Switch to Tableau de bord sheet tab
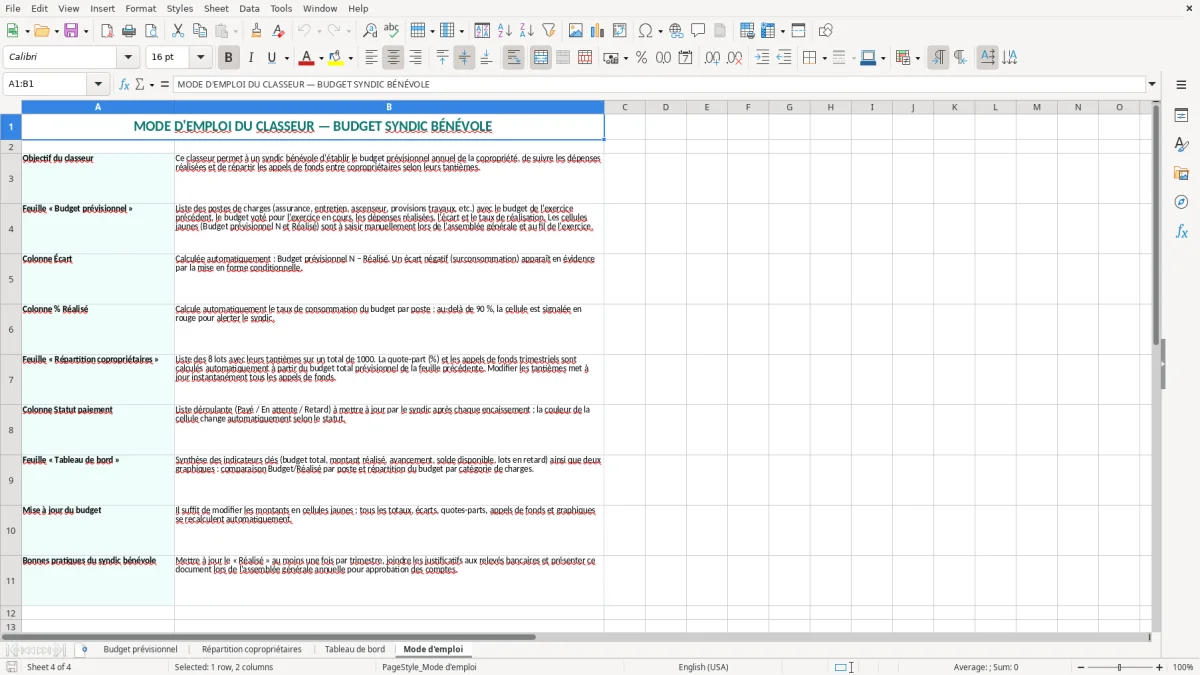The height and width of the screenshot is (675, 1200). coord(355,649)
